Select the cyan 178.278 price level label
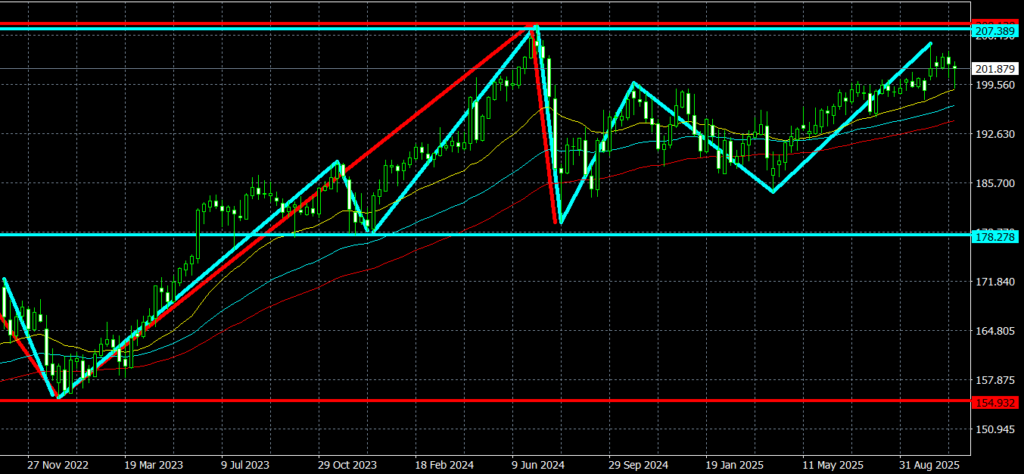Screen dimensions: 1024x474 994,236
